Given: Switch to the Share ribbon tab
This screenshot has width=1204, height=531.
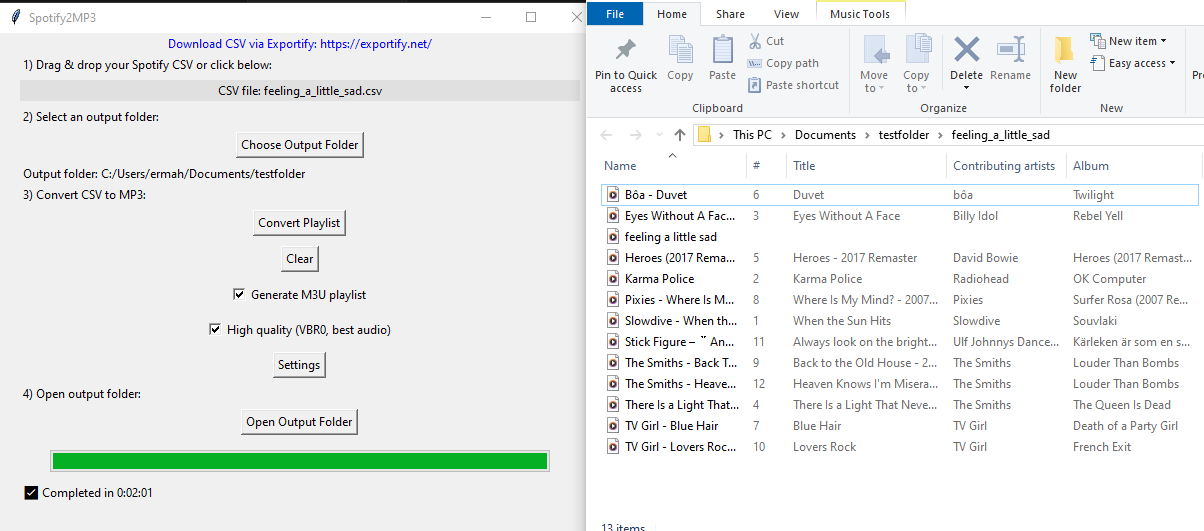Looking at the screenshot, I should click(730, 14).
